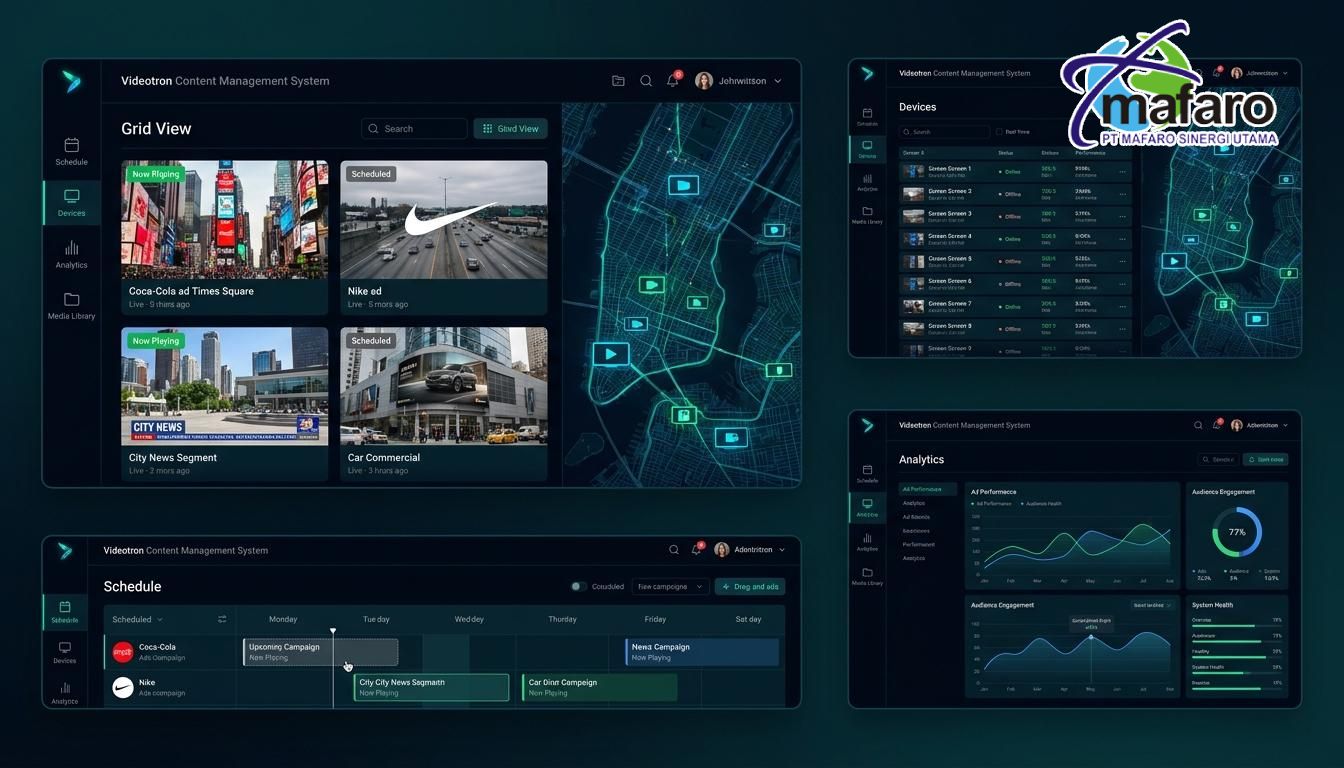
Task: Click the search magnifier in the Schedule window header
Action: click(674, 550)
